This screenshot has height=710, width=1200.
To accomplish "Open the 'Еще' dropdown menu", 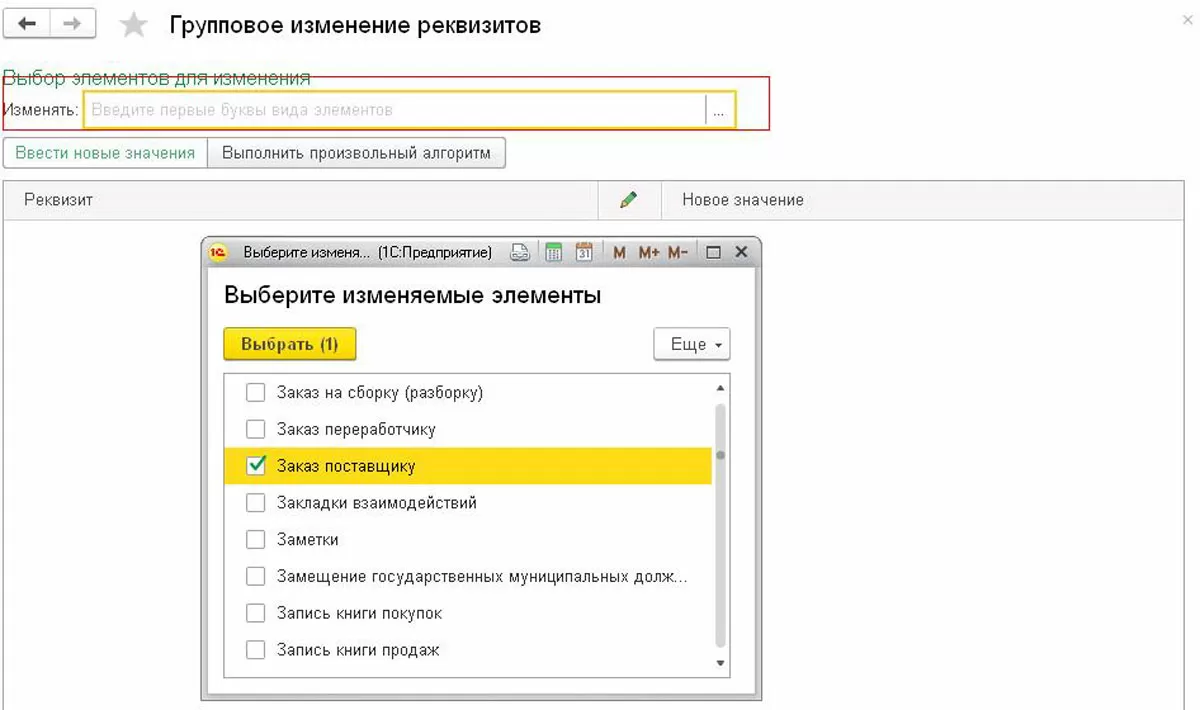I will click(691, 344).
